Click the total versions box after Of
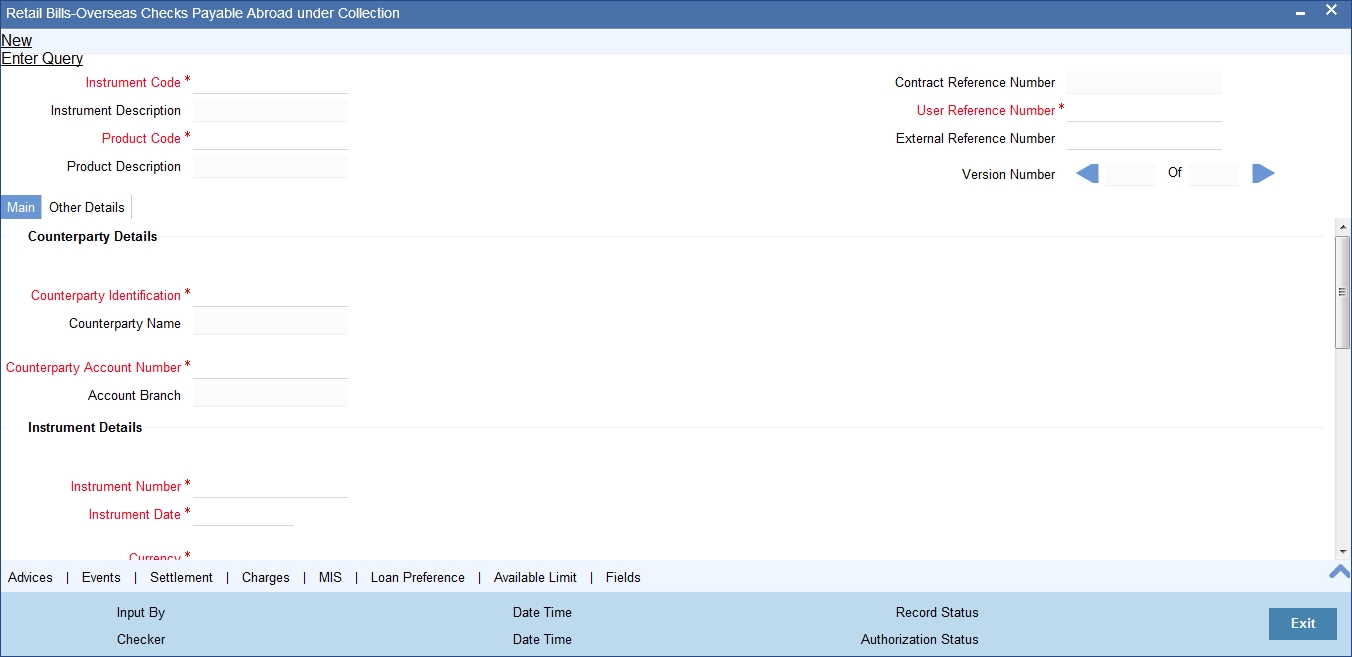Image resolution: width=1352 pixels, height=657 pixels. click(1213, 174)
